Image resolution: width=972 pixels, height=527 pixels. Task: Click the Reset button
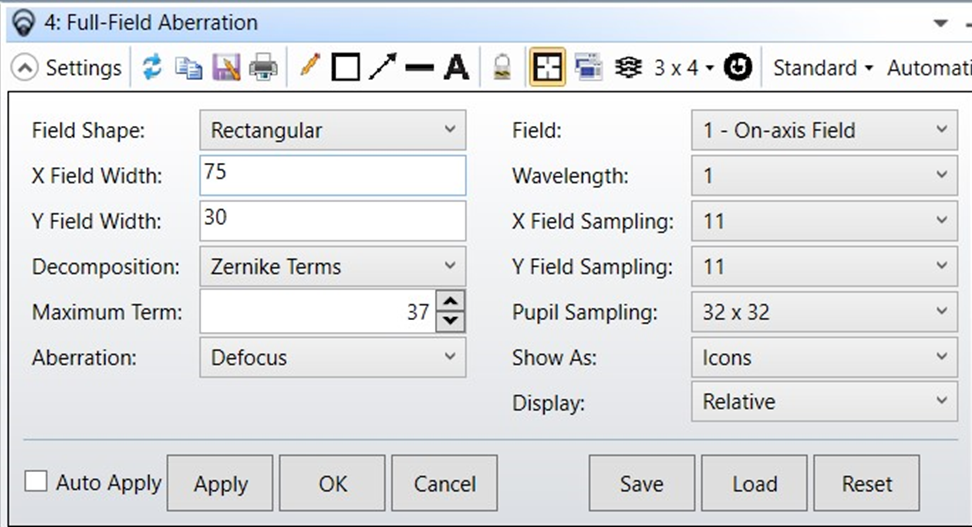[x=866, y=484]
